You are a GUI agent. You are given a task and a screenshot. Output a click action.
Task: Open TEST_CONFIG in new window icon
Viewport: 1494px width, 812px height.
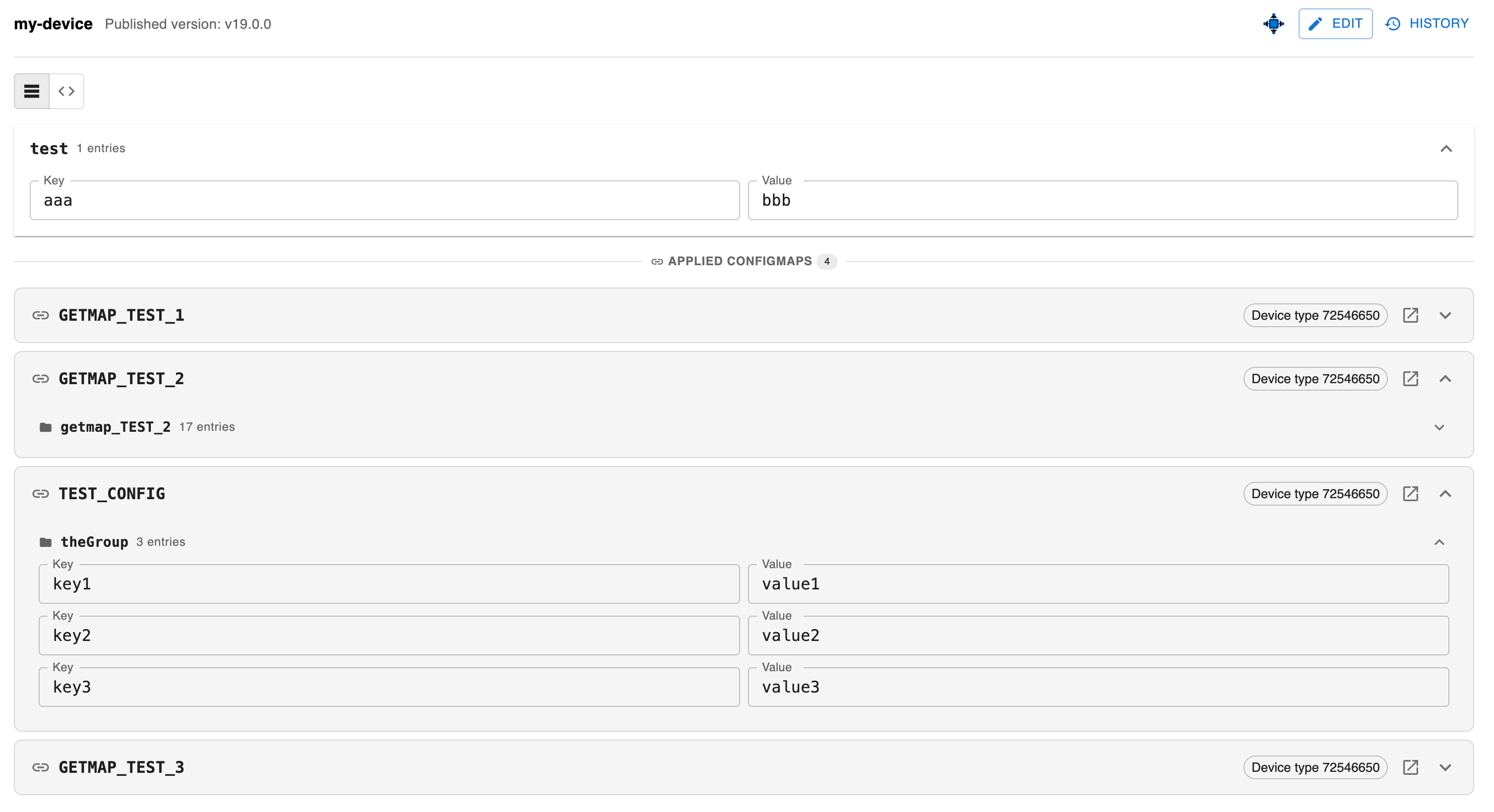click(1410, 493)
